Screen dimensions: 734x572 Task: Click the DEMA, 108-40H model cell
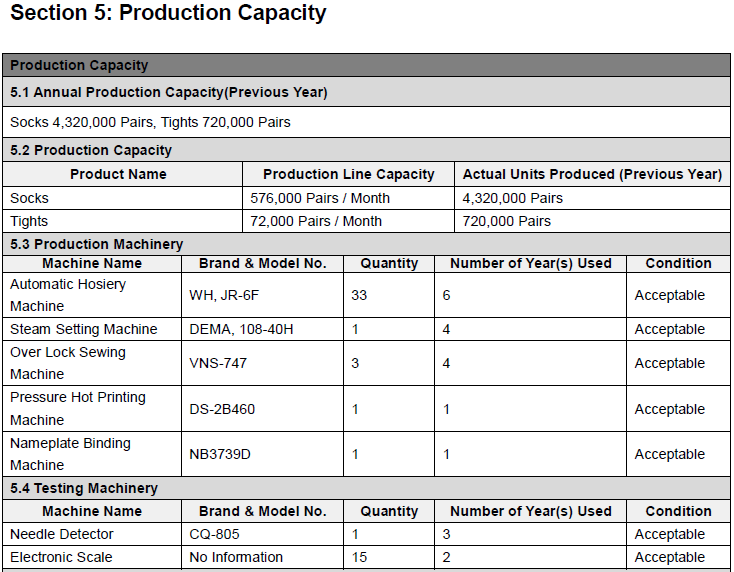(241, 329)
